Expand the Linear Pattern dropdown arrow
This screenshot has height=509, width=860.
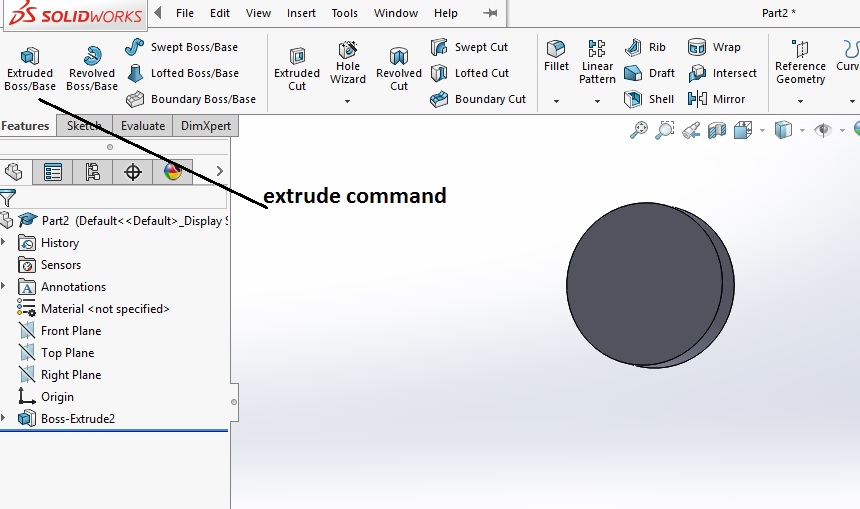tap(597, 101)
